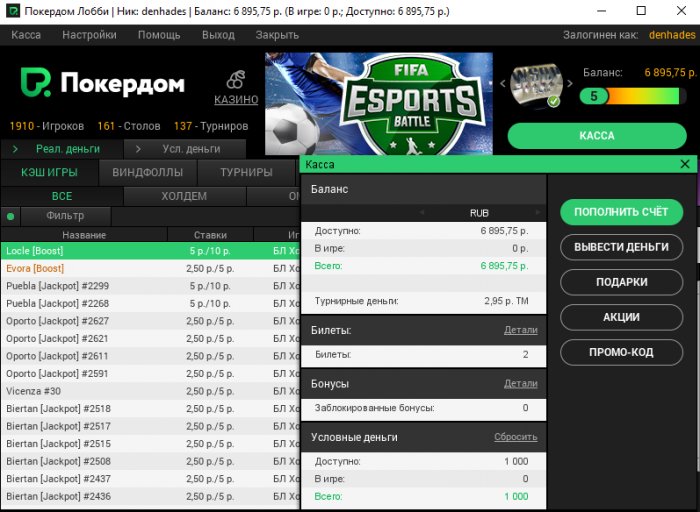Open the Настройки menu
The width and height of the screenshot is (700, 512).
89,35
